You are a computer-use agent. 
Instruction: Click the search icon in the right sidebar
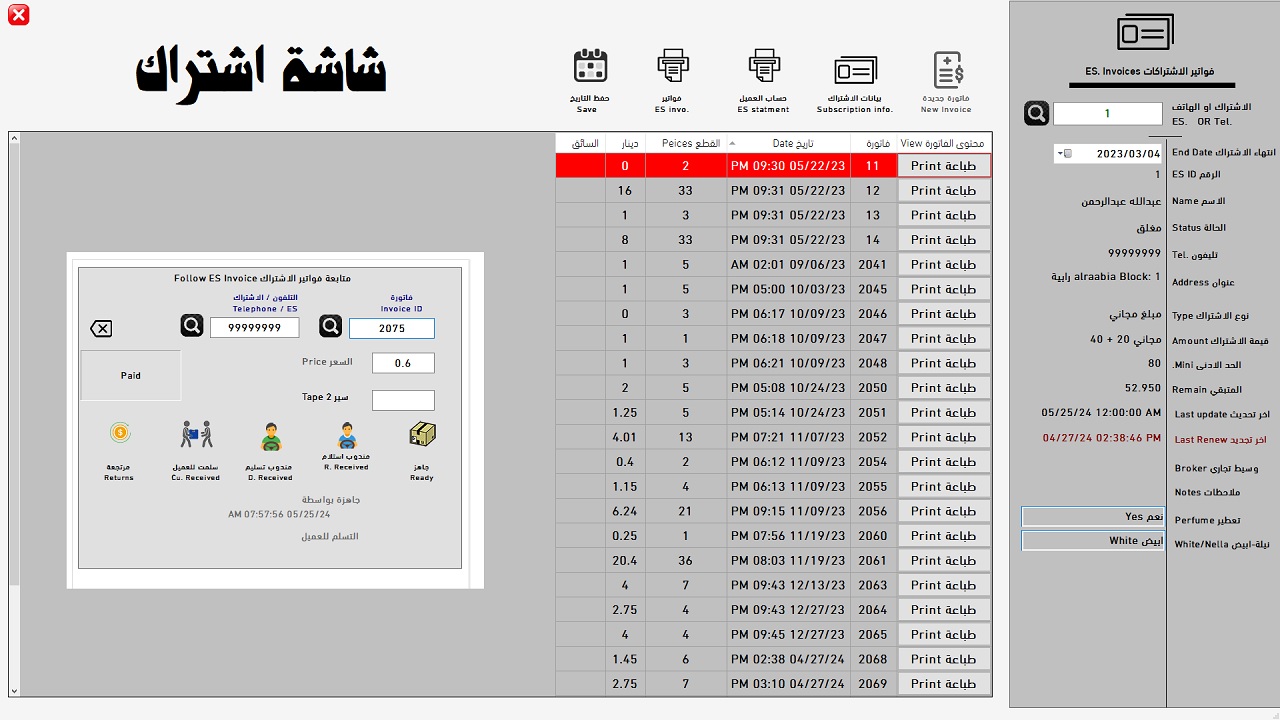[1036, 112]
